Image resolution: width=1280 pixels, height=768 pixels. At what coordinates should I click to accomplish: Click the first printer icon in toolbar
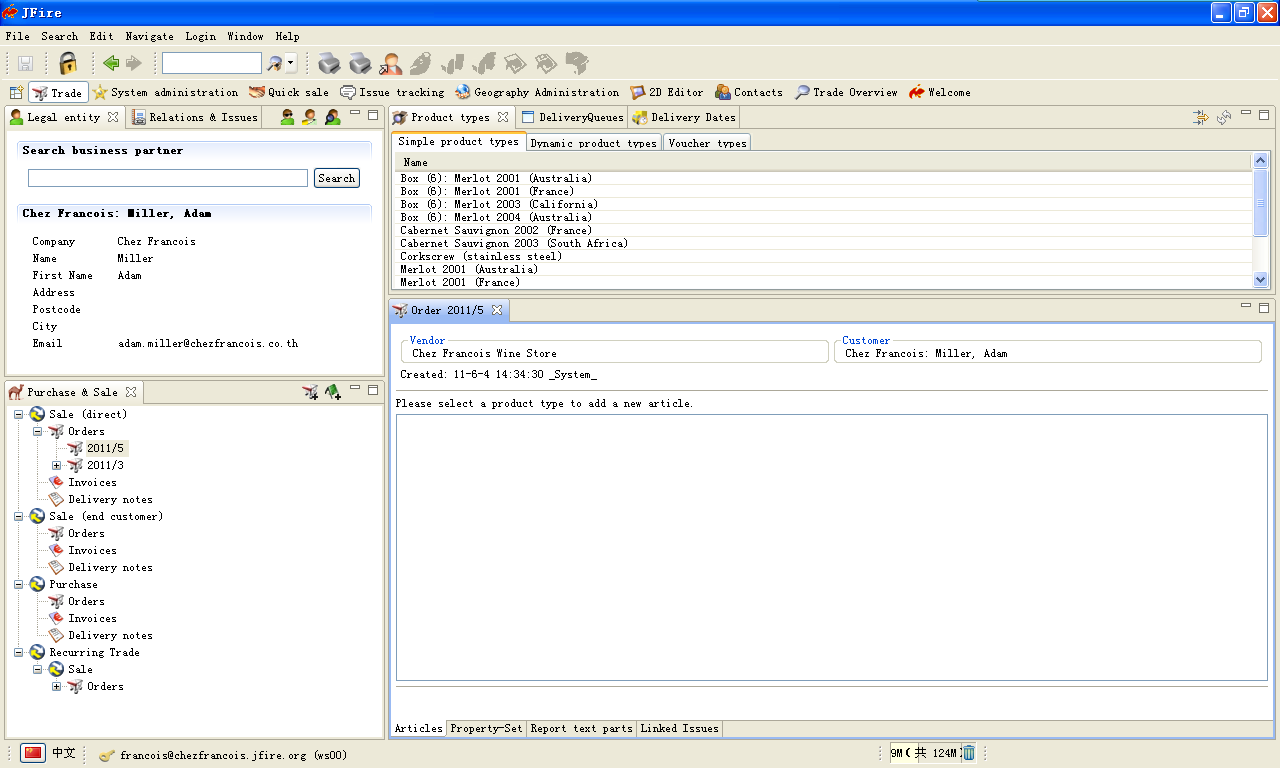pos(329,64)
